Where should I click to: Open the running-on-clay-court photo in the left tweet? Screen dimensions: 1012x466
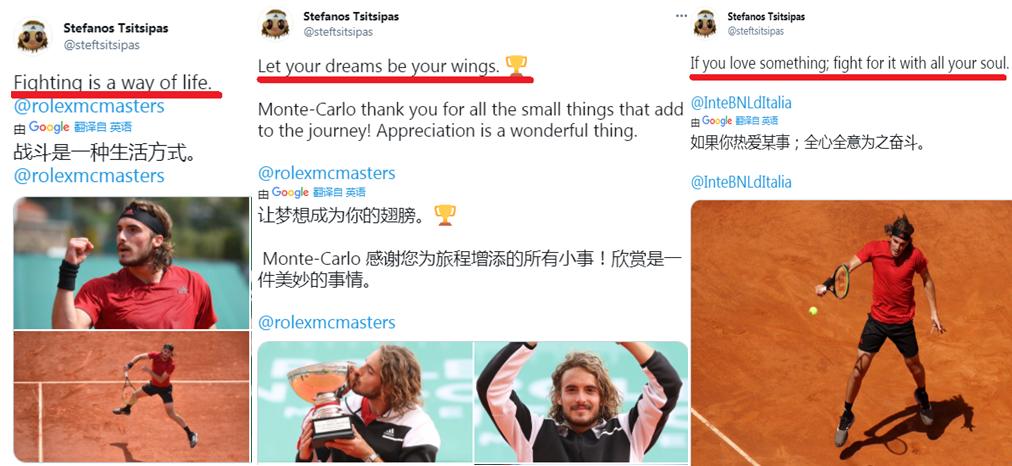(132, 396)
